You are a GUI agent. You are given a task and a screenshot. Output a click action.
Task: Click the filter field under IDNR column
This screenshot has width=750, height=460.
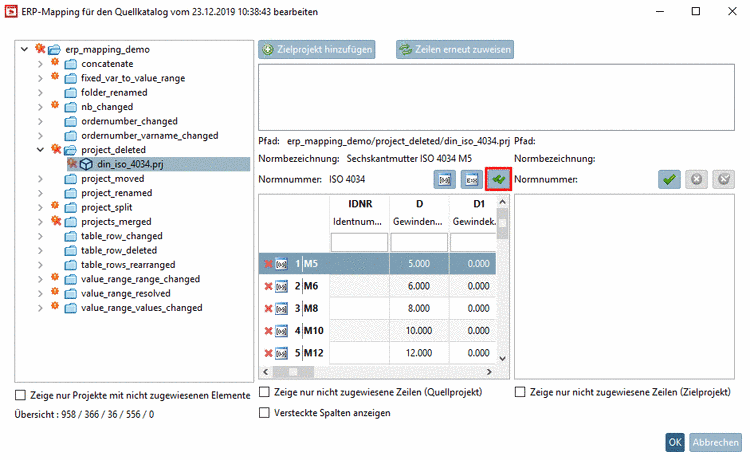pos(359,242)
